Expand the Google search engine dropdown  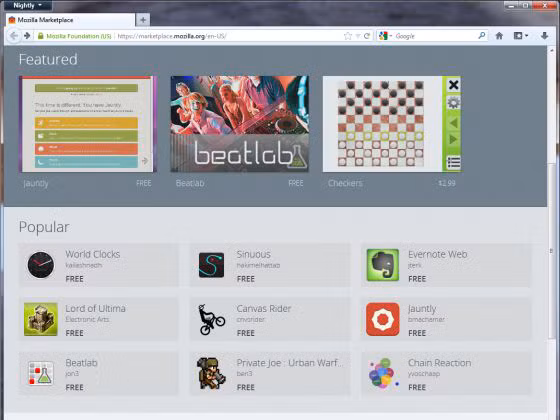tap(385, 36)
